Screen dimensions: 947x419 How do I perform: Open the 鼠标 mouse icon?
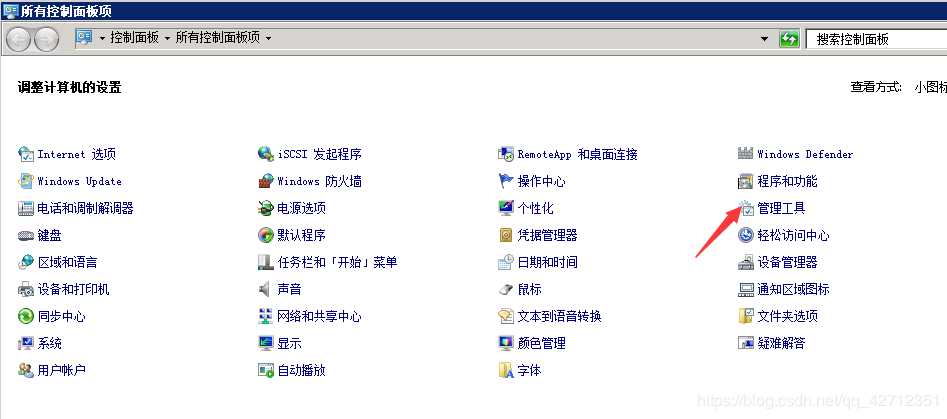(x=506, y=290)
